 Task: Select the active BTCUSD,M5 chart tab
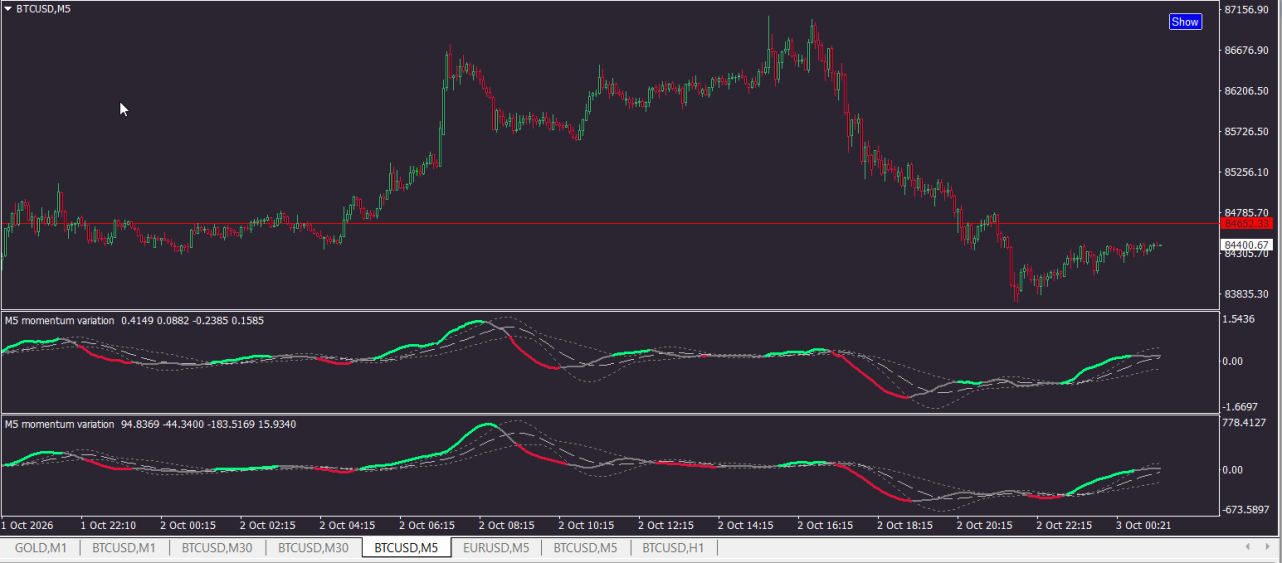point(406,548)
